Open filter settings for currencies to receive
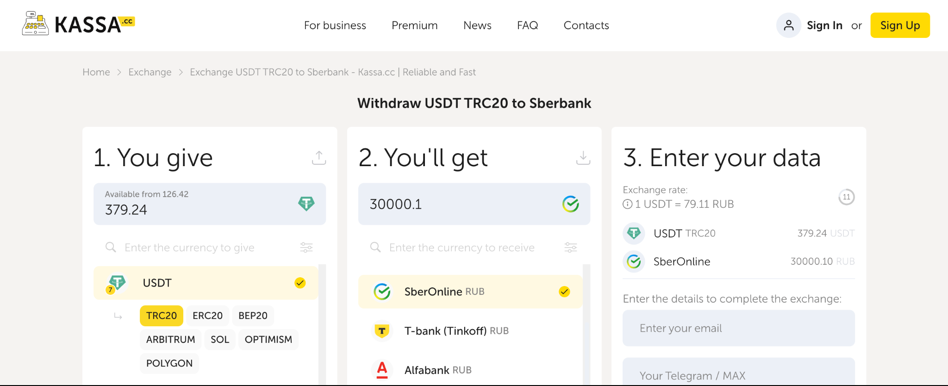Screen dimensions: 948x386 [x=571, y=247]
